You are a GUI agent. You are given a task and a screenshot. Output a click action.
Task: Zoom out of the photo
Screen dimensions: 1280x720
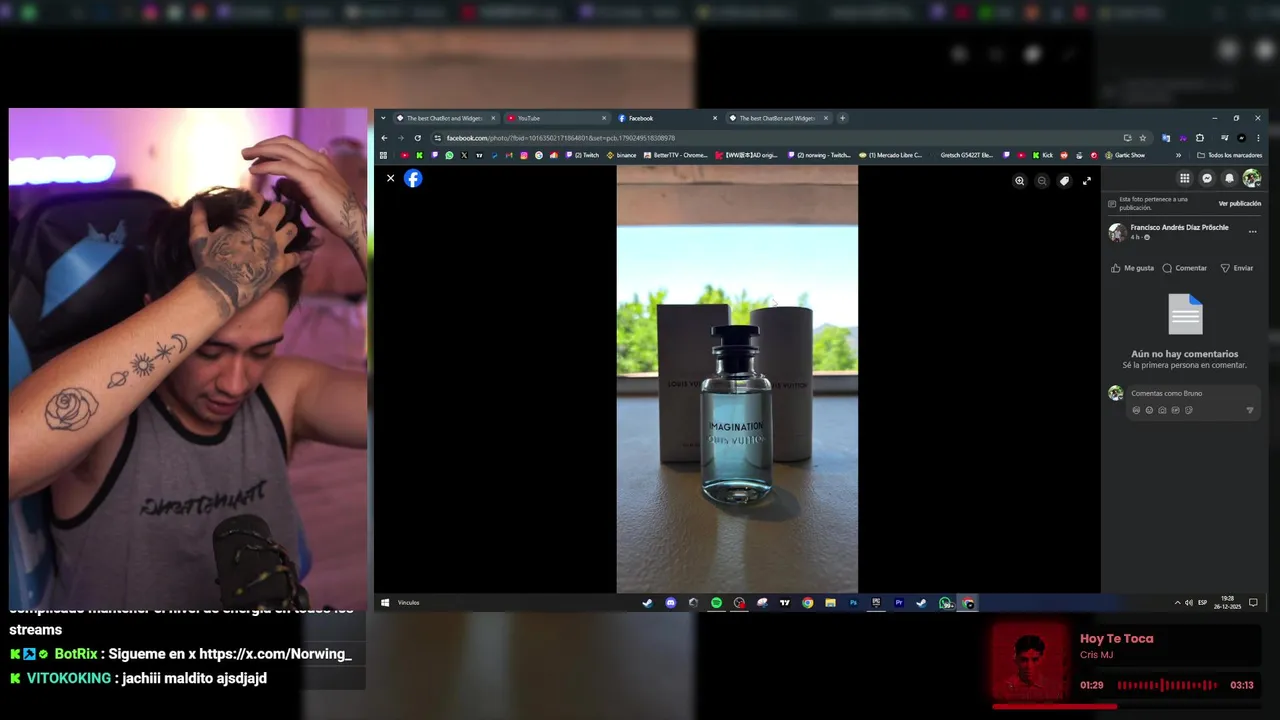(x=1042, y=181)
